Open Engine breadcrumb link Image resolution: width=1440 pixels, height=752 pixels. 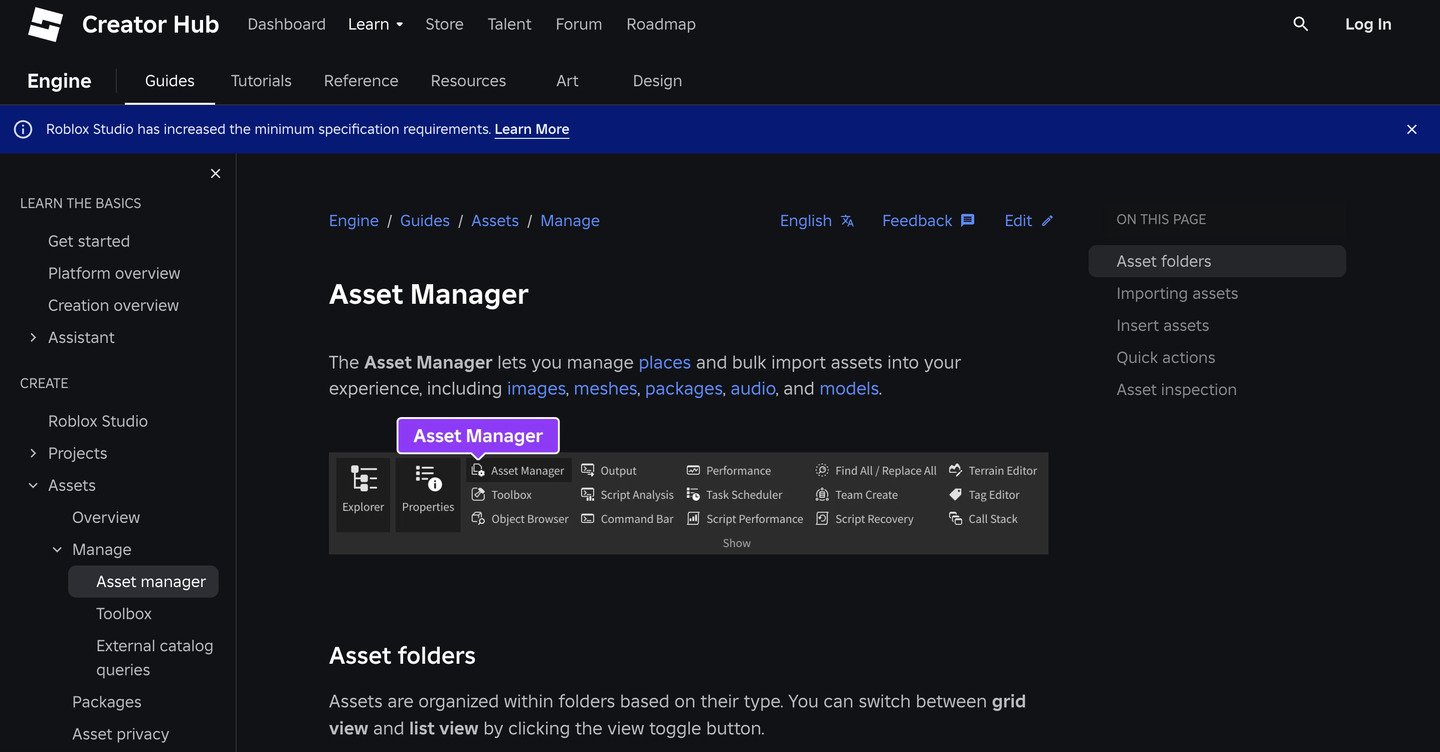[x=354, y=221]
